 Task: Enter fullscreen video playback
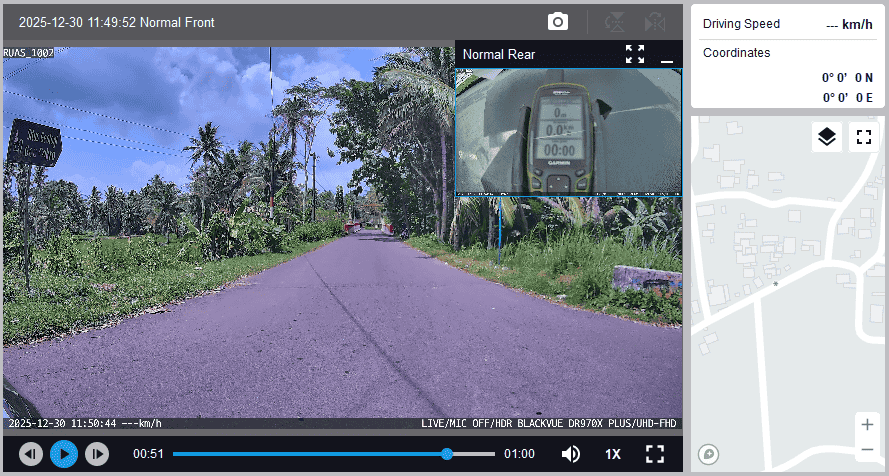655,454
